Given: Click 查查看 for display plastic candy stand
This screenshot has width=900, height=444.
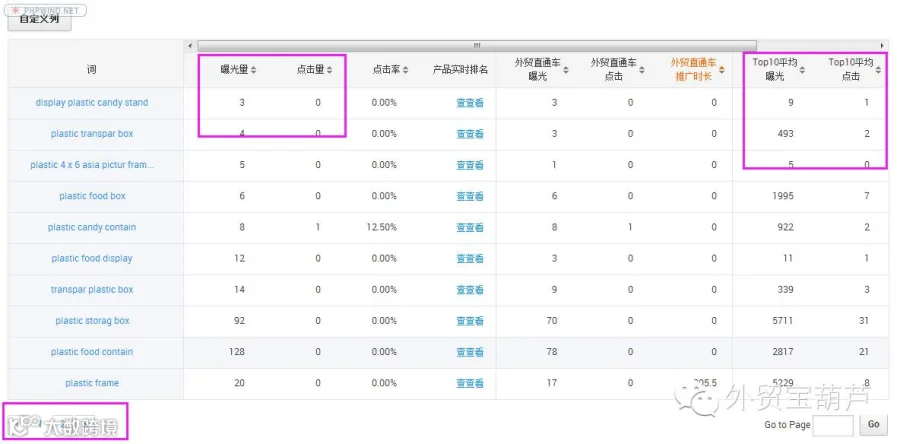Looking at the screenshot, I should coord(470,103).
